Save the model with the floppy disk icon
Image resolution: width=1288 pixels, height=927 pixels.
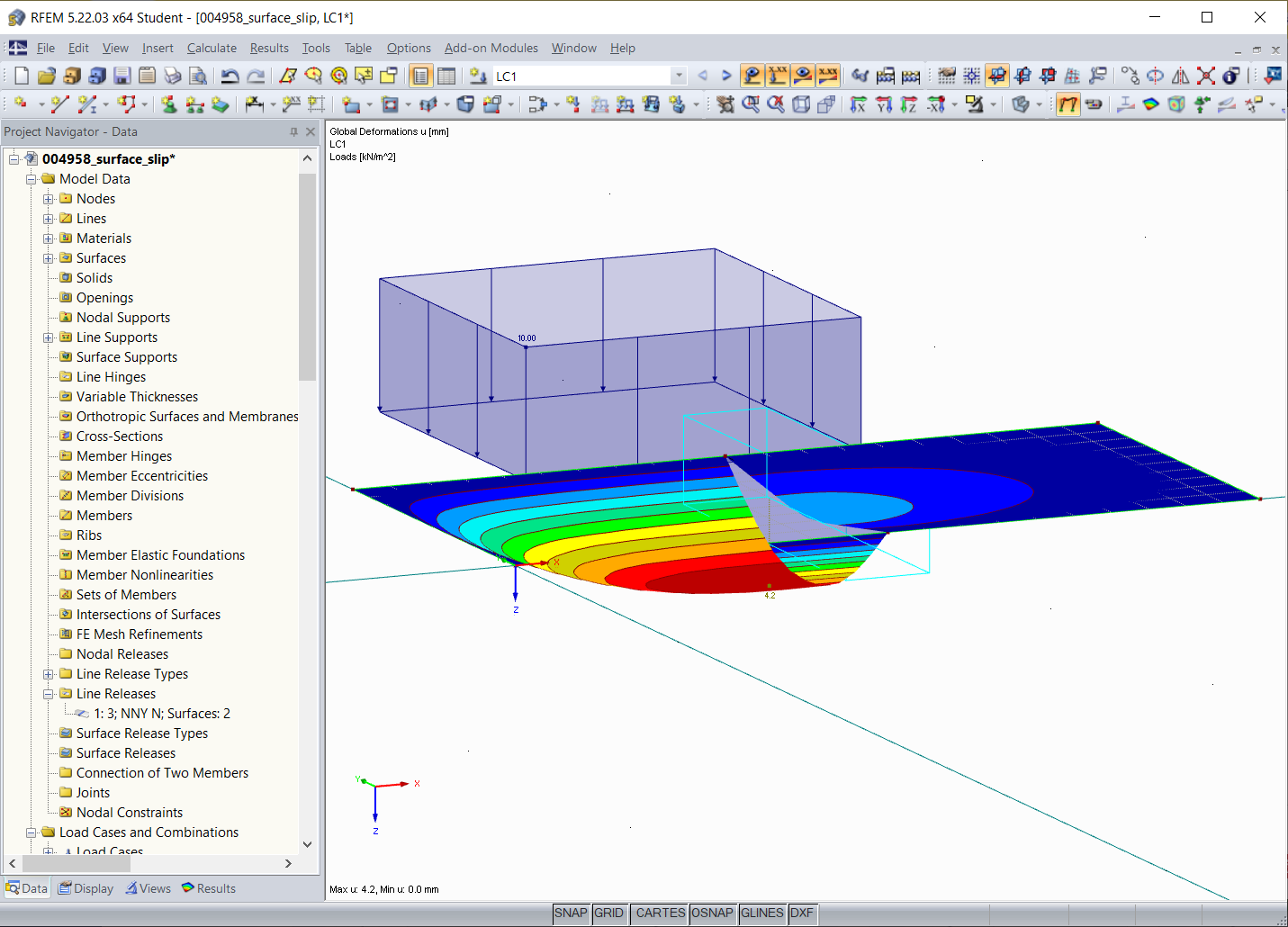coord(122,76)
